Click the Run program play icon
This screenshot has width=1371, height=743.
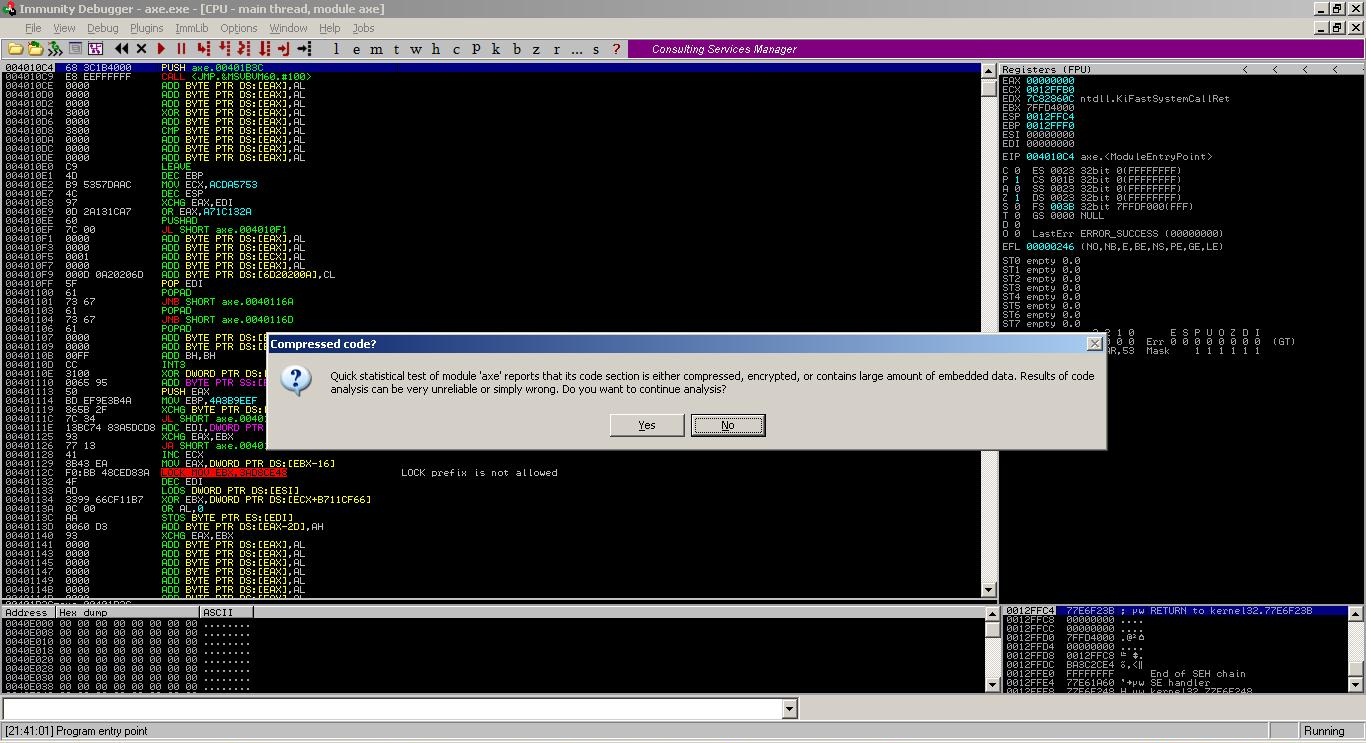(161, 48)
